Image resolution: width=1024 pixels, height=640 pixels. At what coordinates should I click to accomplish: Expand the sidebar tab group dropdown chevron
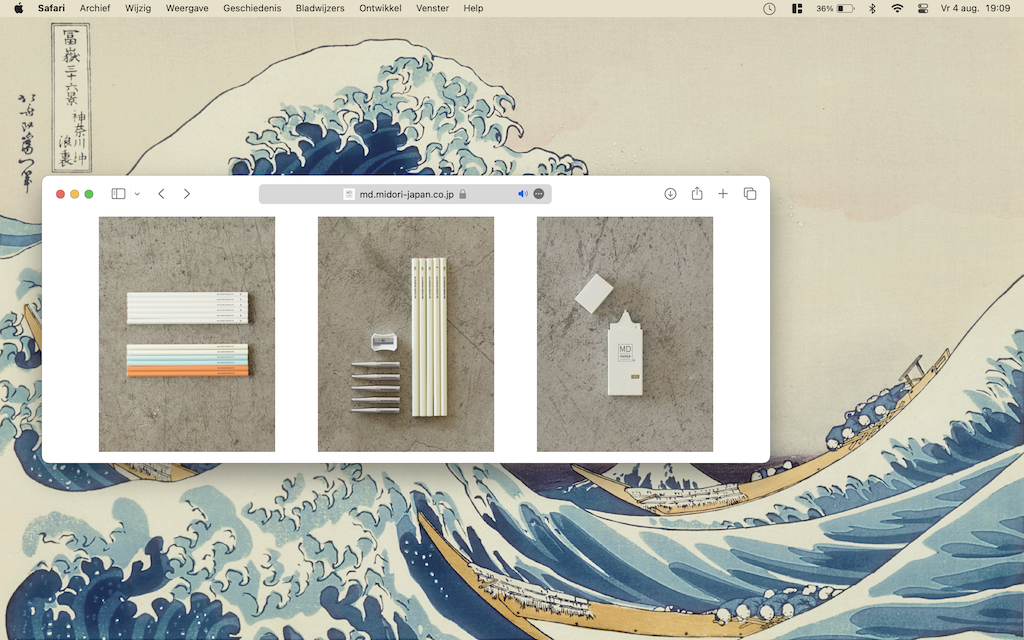click(x=137, y=194)
